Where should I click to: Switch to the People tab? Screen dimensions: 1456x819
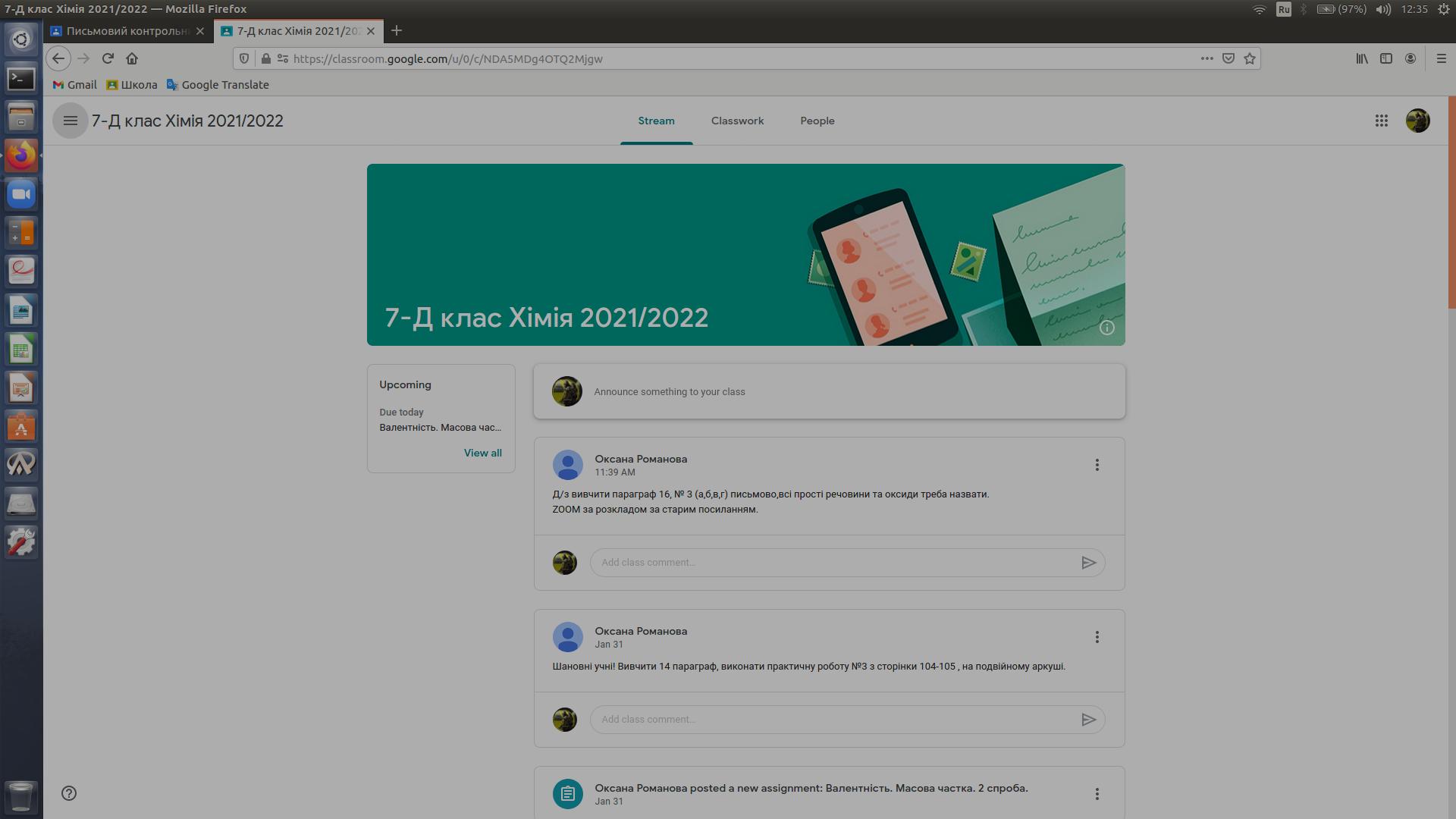[817, 121]
